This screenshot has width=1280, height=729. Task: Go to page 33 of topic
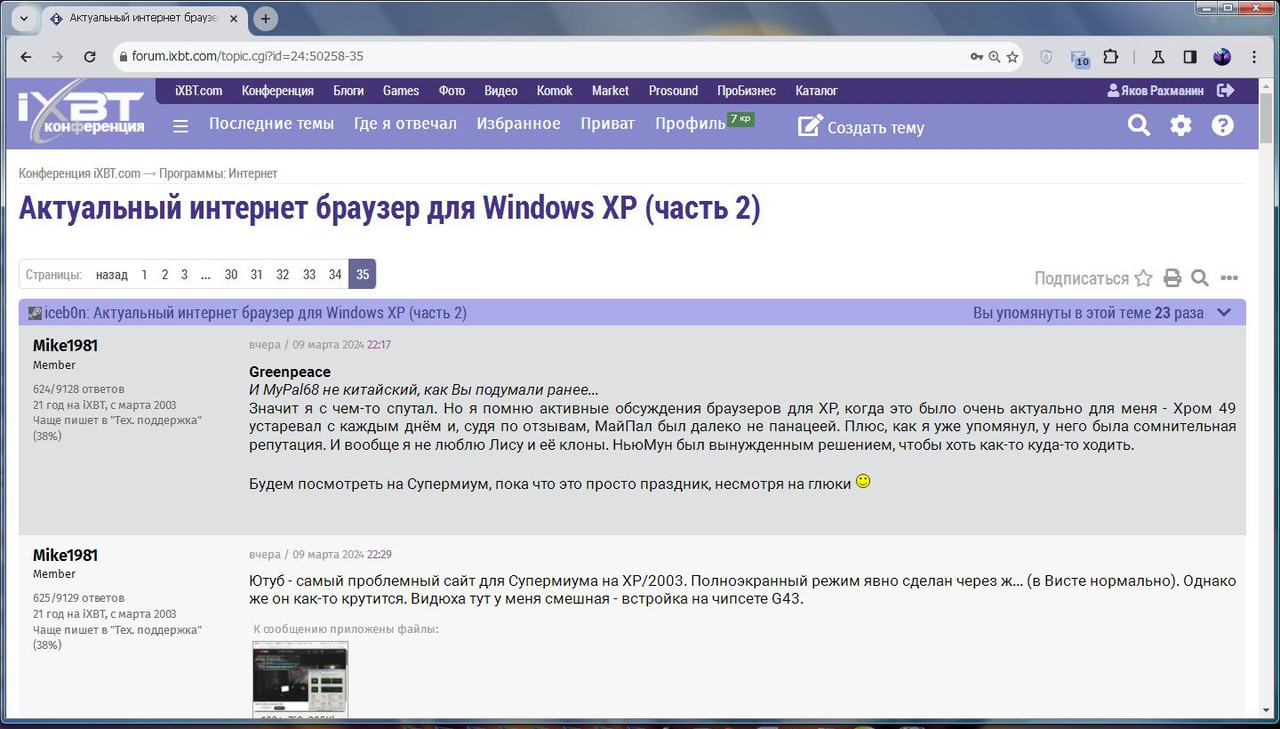(x=309, y=274)
